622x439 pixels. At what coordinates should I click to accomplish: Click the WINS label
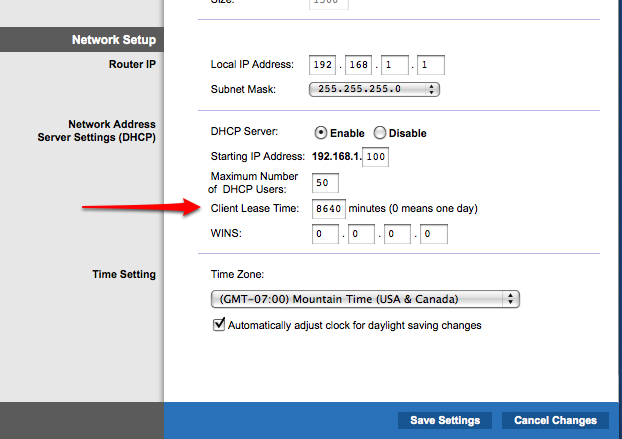[x=226, y=233]
